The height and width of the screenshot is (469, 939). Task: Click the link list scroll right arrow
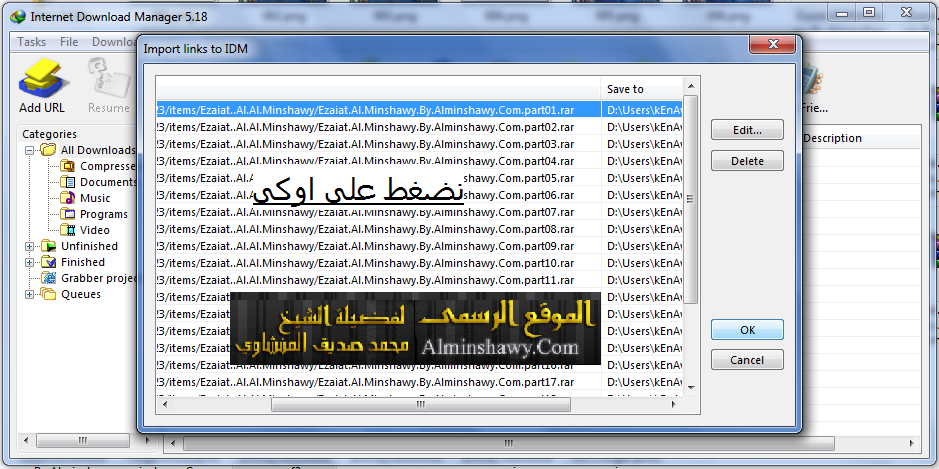coord(675,405)
